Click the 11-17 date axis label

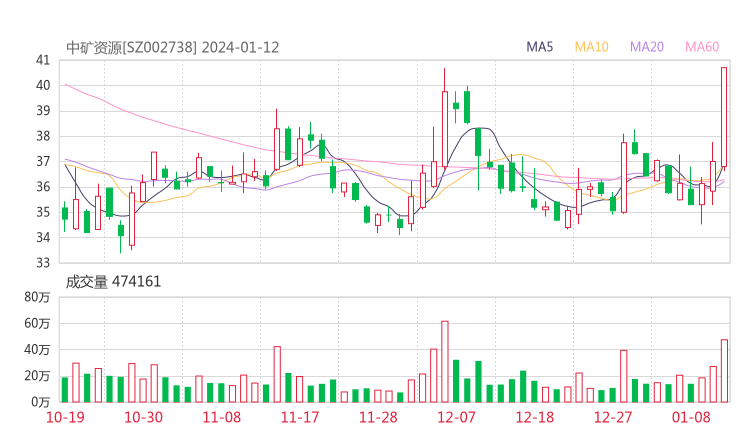[x=300, y=417]
